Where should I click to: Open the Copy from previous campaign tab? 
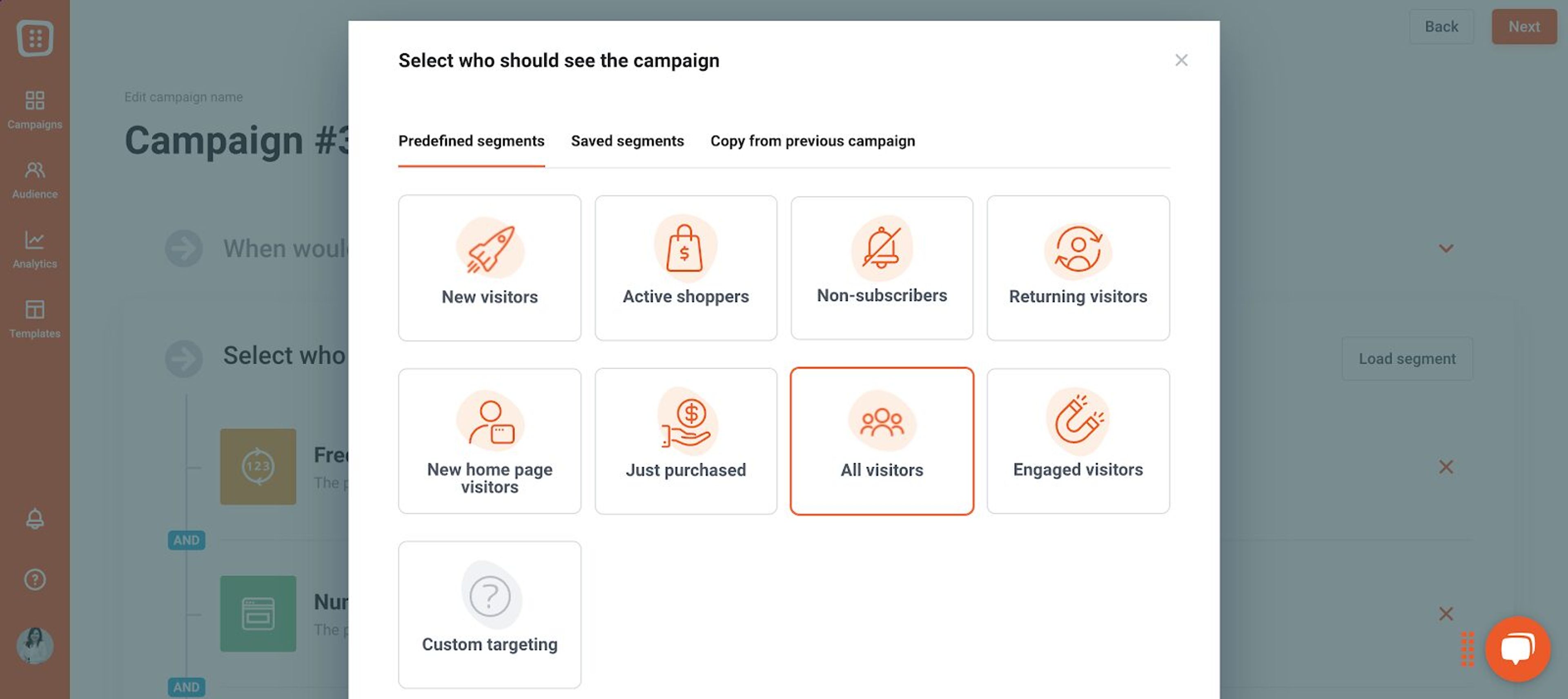point(813,141)
